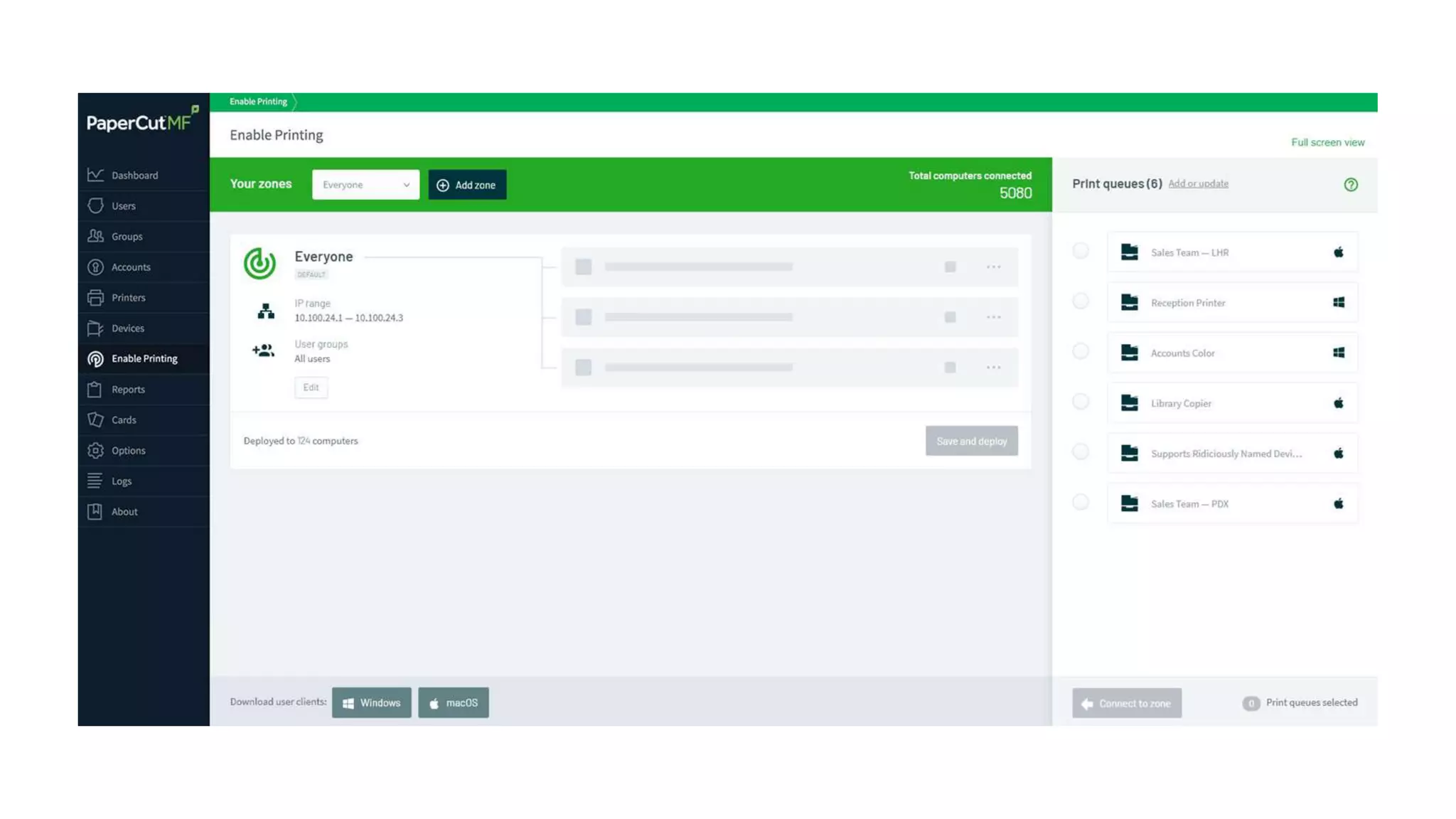Viewport: 1456px width, 819px height.
Task: Click the IP range network icon
Action: (266, 311)
